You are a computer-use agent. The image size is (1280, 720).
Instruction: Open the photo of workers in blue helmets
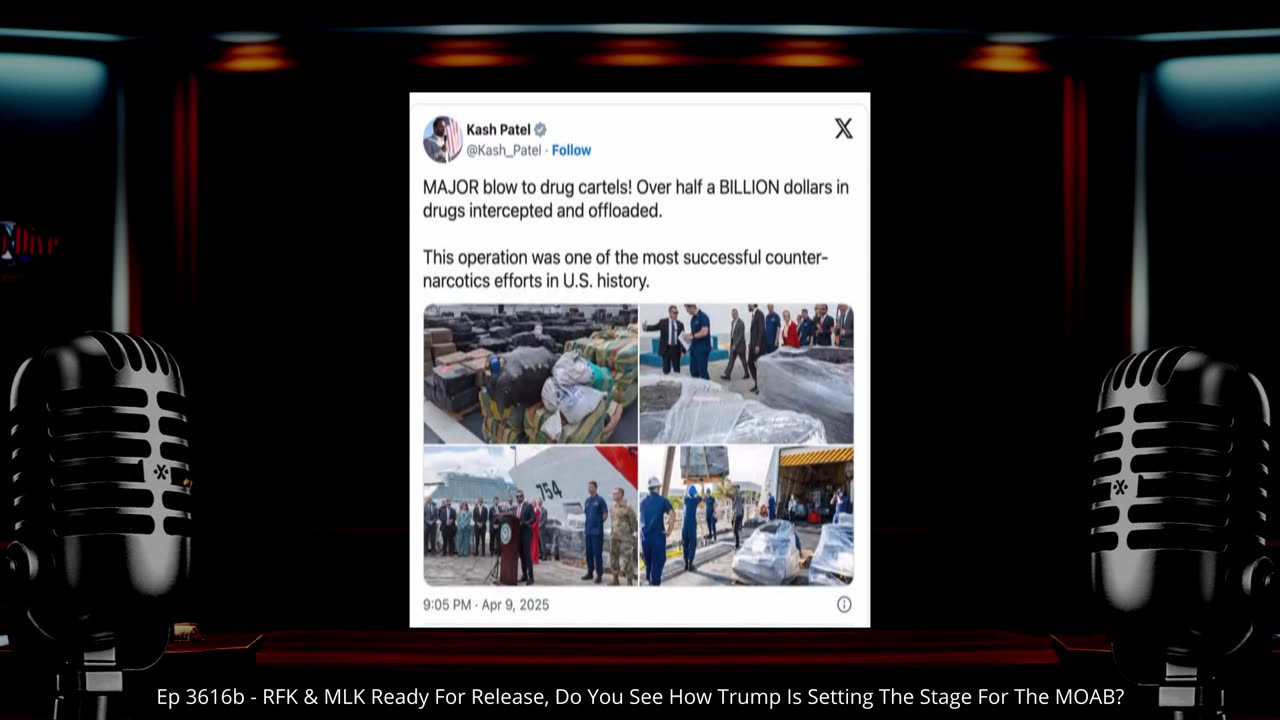pyautogui.click(x=746, y=515)
